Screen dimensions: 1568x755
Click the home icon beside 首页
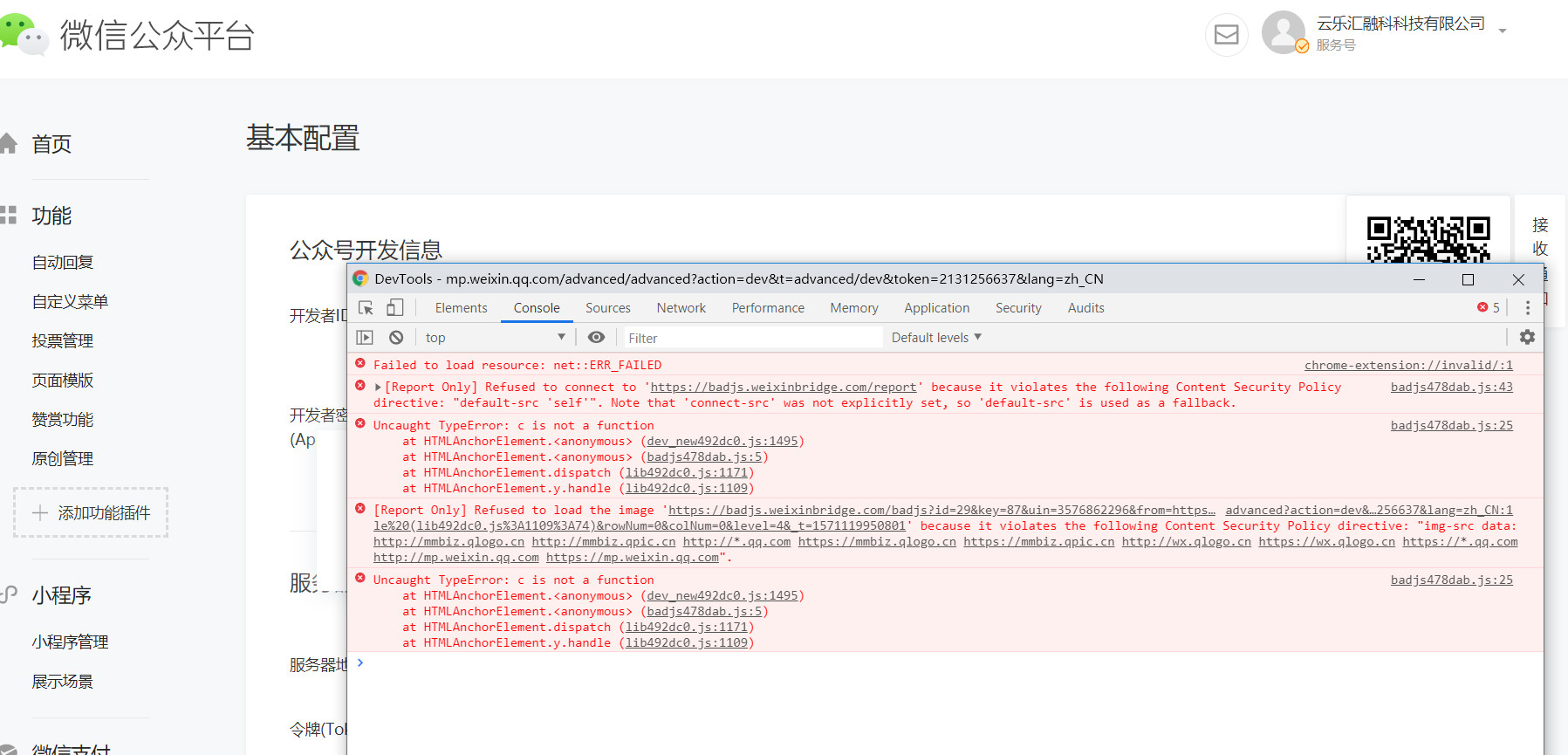pos(9,143)
